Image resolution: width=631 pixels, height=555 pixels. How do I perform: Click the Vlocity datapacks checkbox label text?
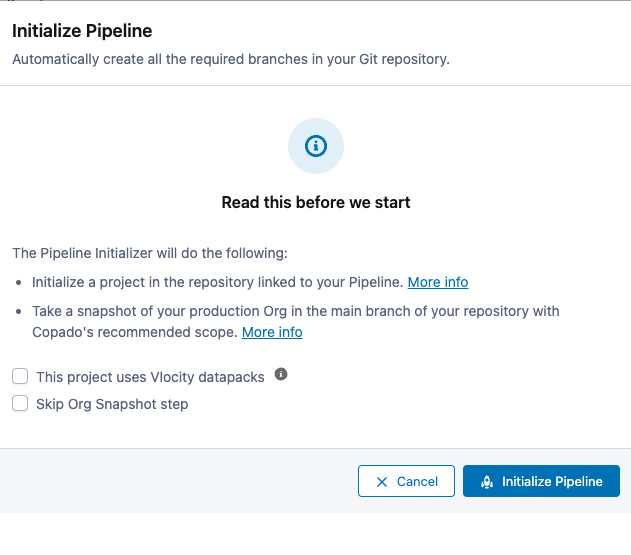(x=150, y=377)
